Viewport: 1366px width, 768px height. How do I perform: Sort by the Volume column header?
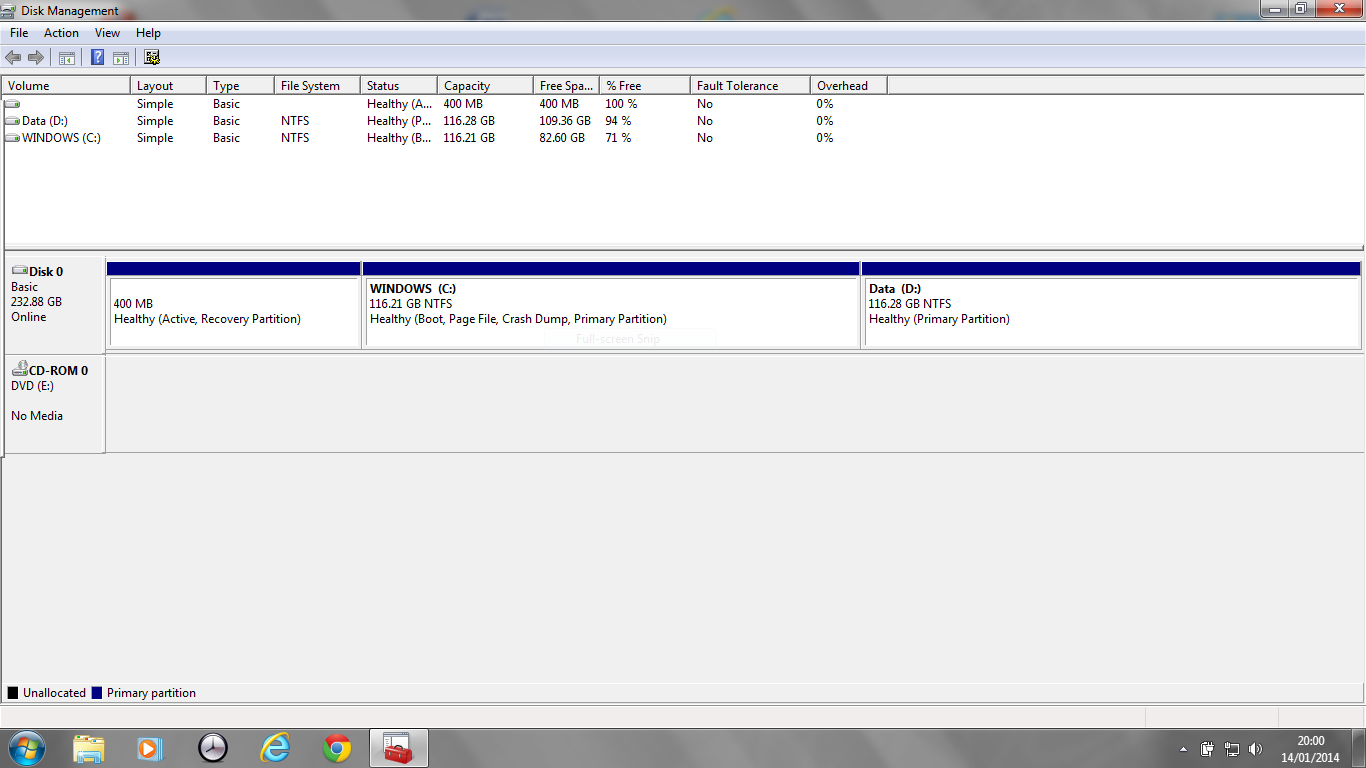tap(66, 86)
